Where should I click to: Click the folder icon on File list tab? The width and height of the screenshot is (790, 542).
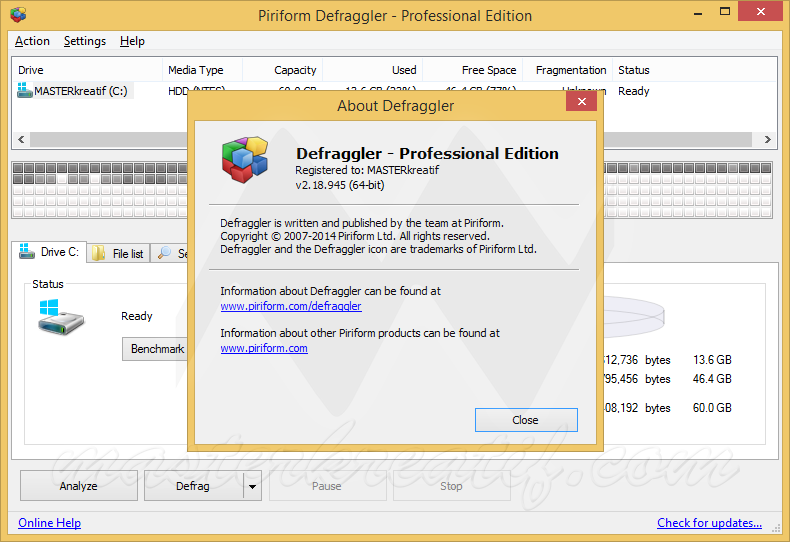coord(98,253)
